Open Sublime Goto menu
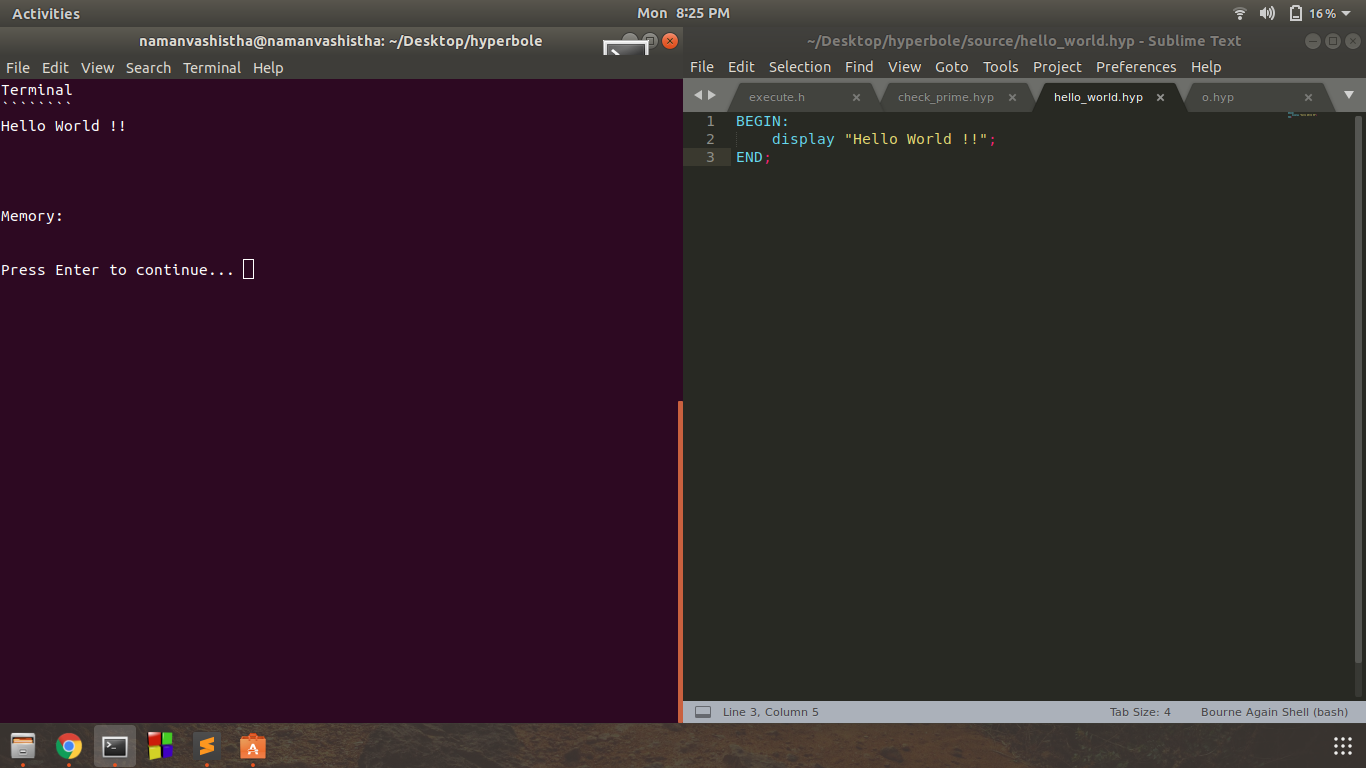The width and height of the screenshot is (1366, 768). coord(952,67)
